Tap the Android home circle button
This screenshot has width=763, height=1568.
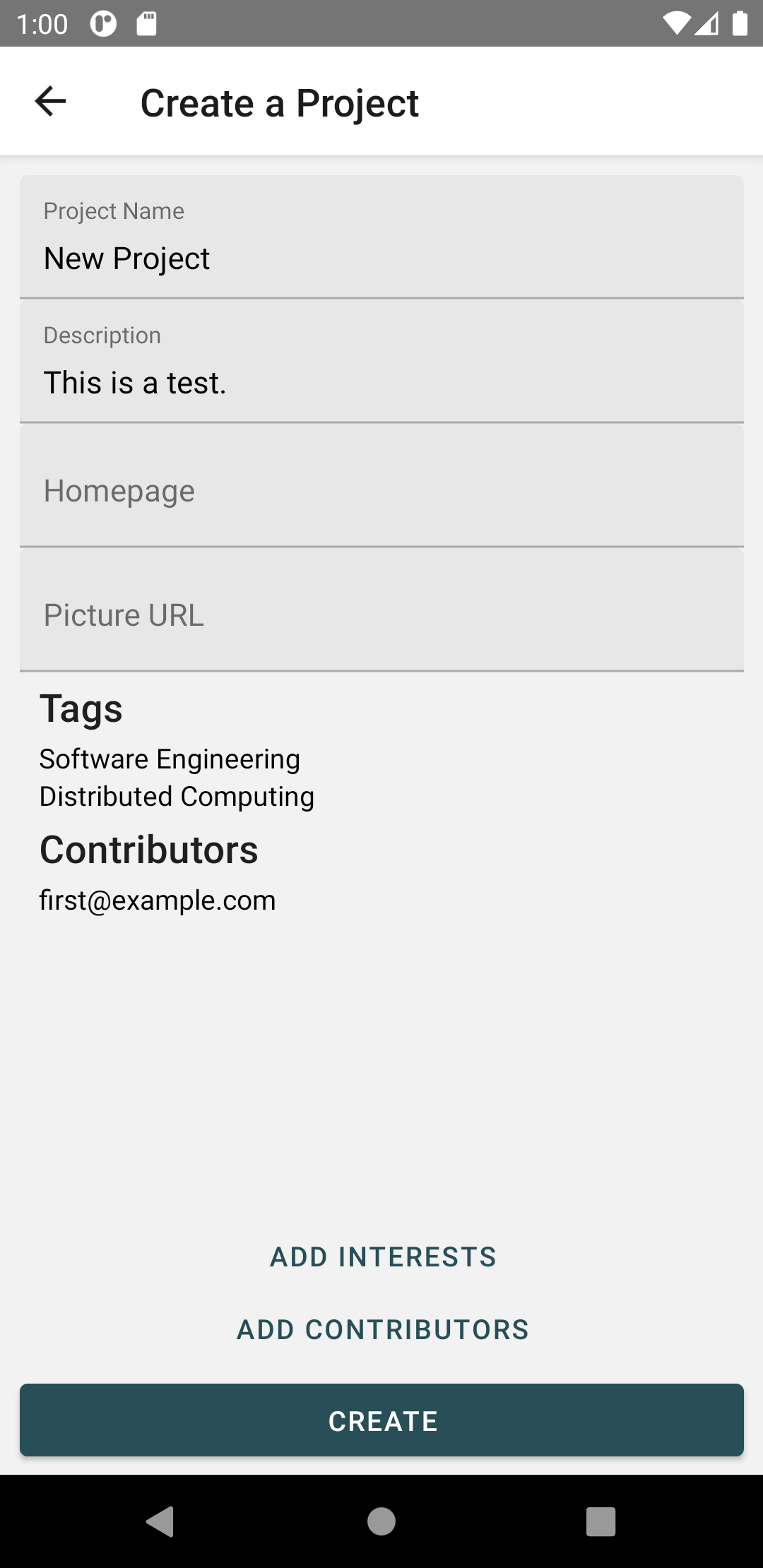[381, 1521]
